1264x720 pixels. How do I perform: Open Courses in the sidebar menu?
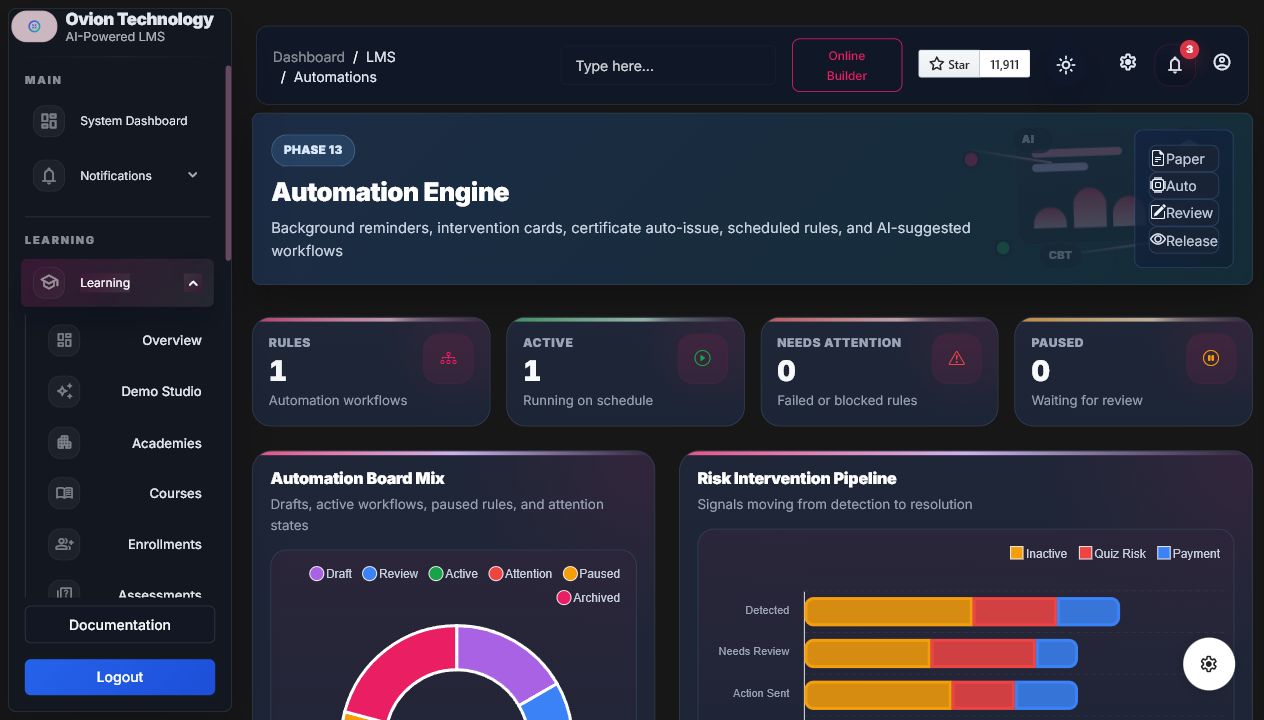click(x=175, y=493)
